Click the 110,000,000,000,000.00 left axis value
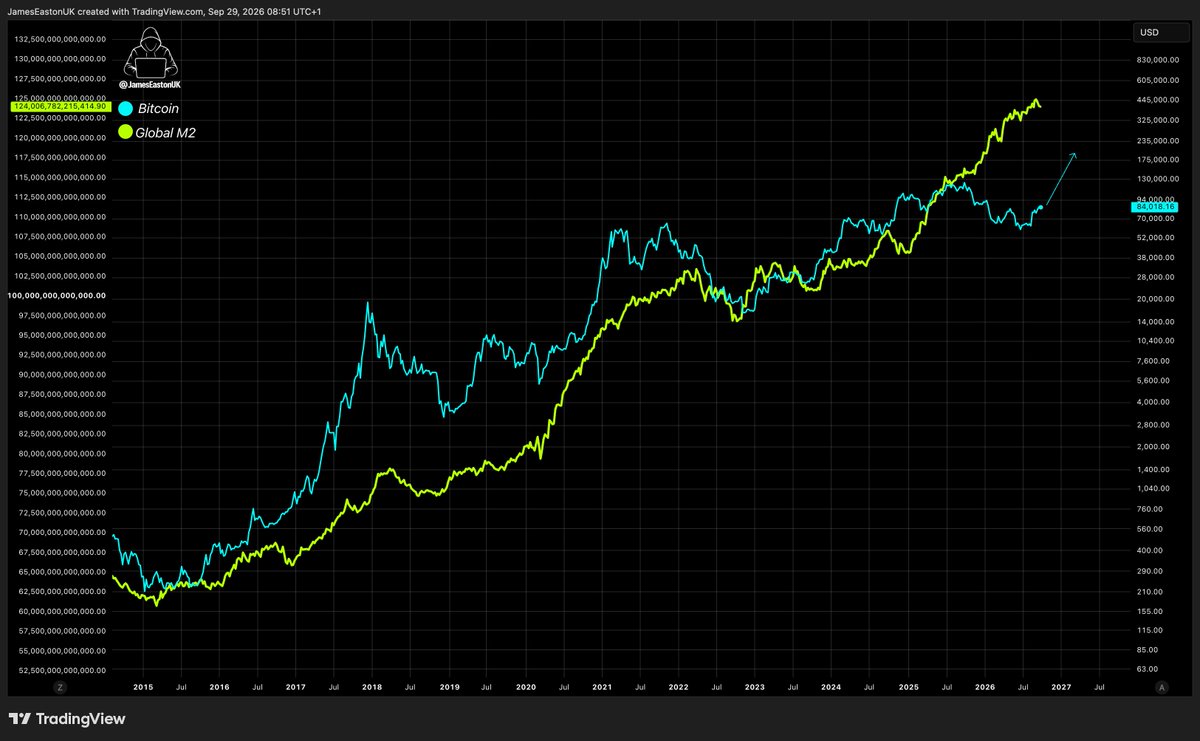The image size is (1200, 741). pyautogui.click(x=60, y=217)
